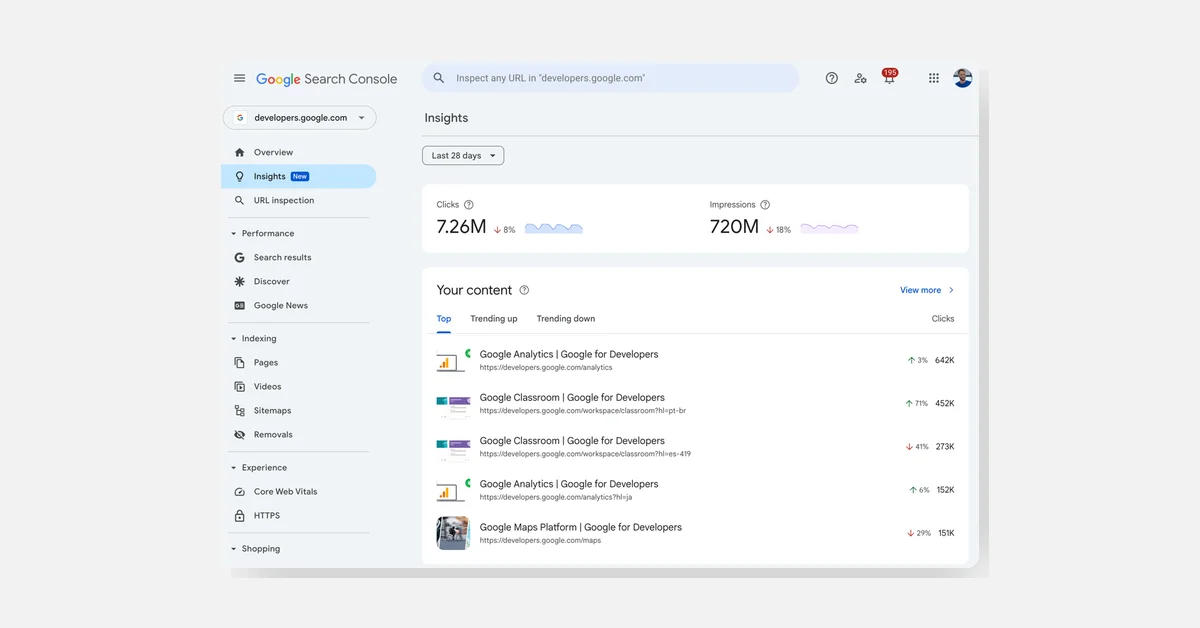This screenshot has height=628, width=1200.
Task: Open Google Analytics row with 642K clicks
Action: tap(695, 360)
